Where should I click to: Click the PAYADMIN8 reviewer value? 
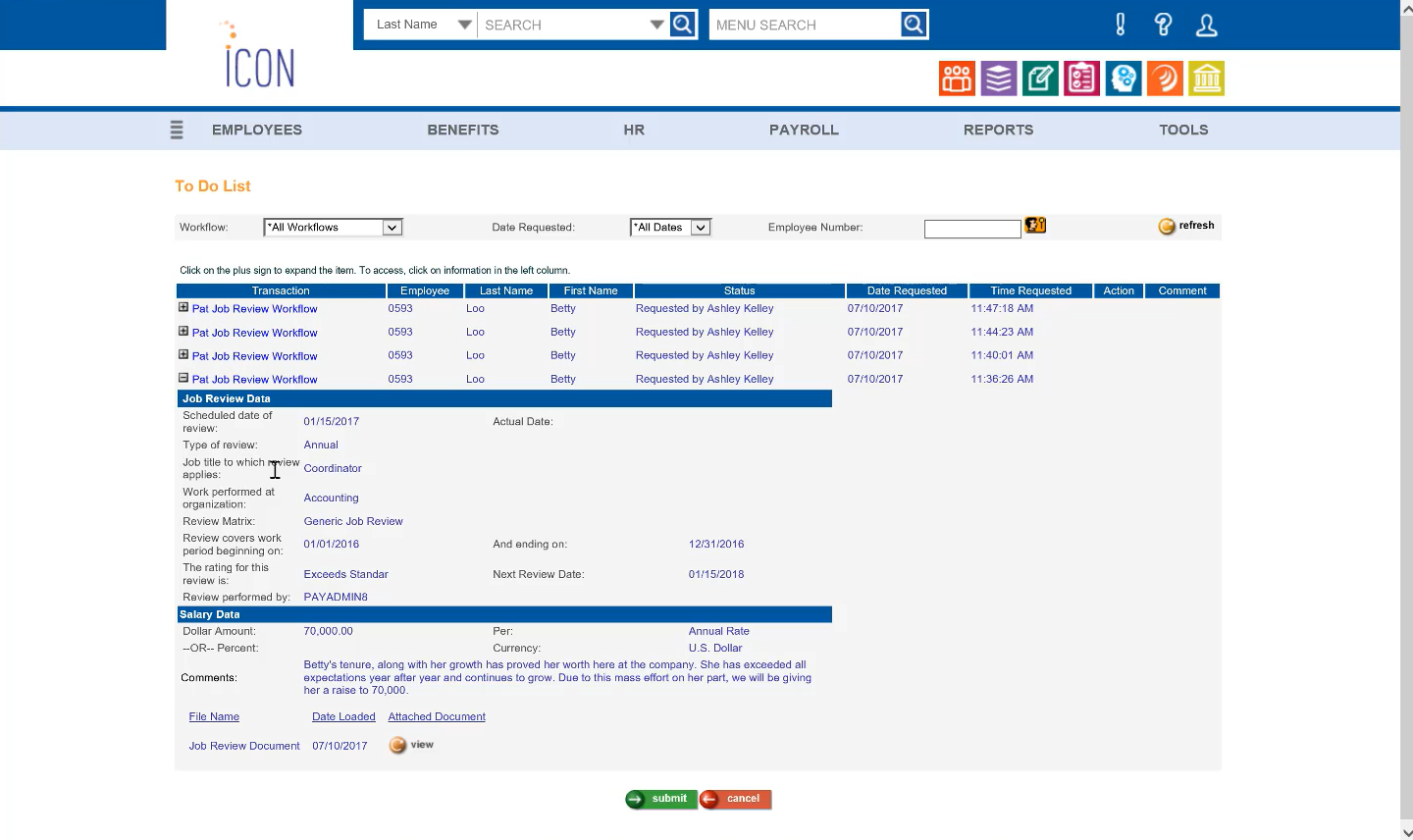[x=336, y=597]
